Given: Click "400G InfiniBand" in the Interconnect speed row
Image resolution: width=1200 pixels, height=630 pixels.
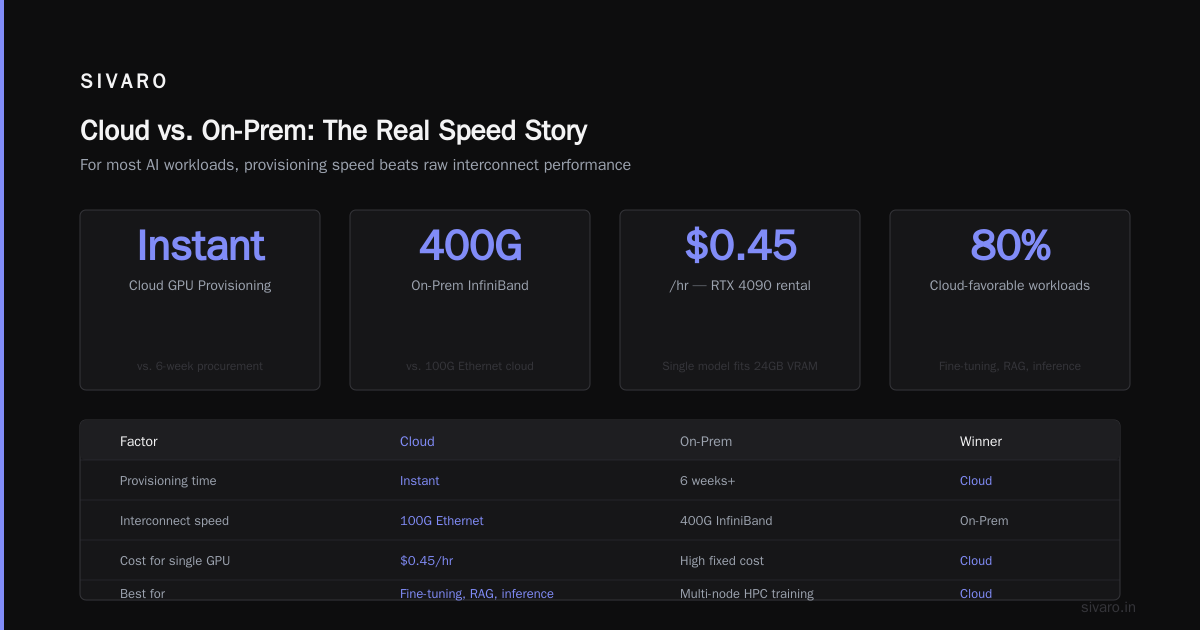Looking at the screenshot, I should [726, 521].
